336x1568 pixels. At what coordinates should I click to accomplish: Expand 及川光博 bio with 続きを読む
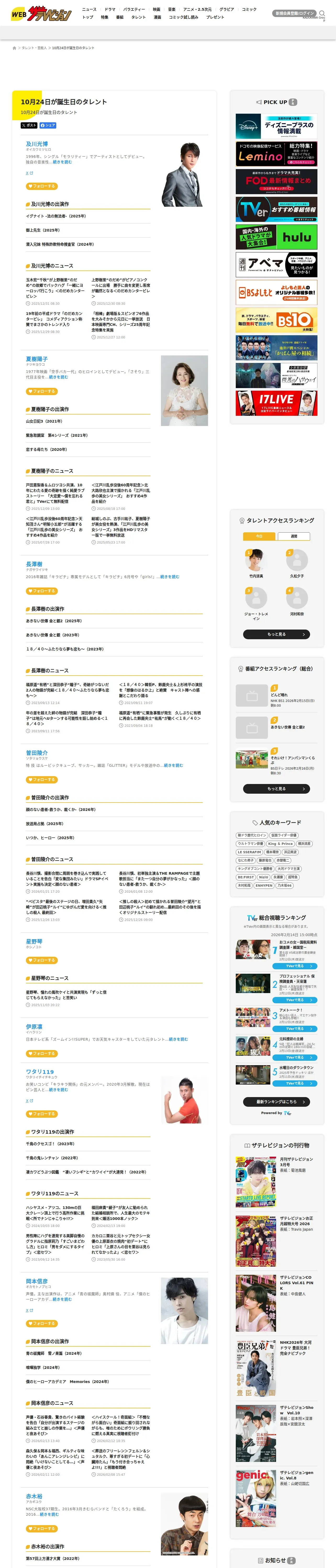(x=62, y=162)
